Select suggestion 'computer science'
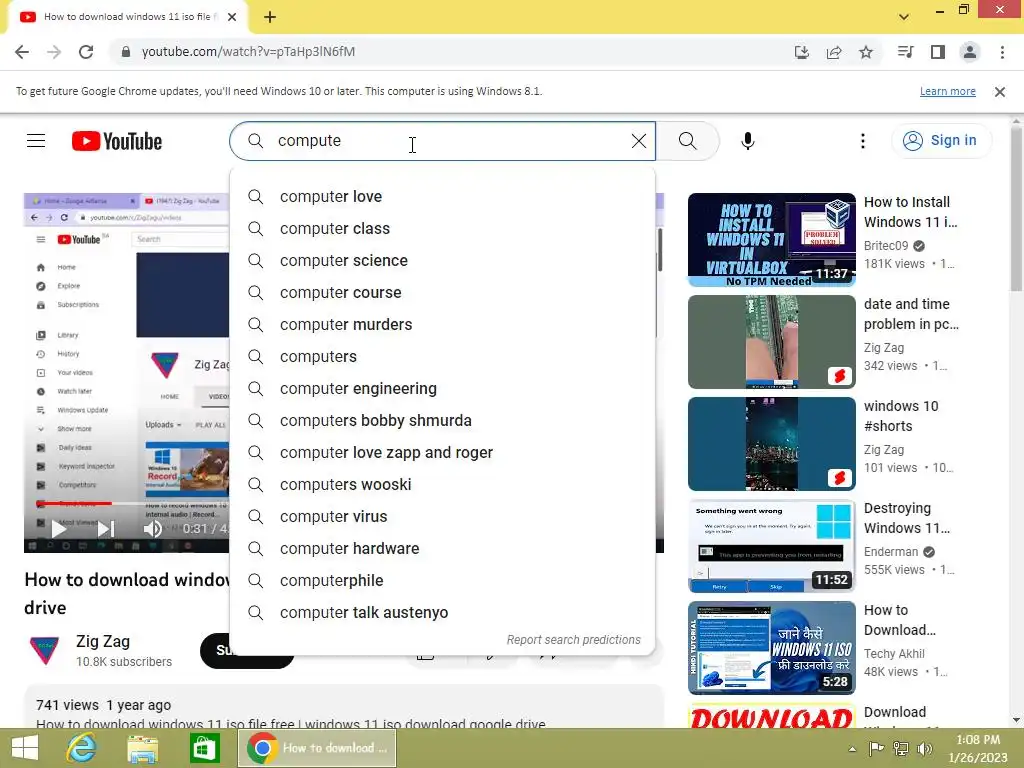Viewport: 1024px width, 768px height. tap(442, 261)
